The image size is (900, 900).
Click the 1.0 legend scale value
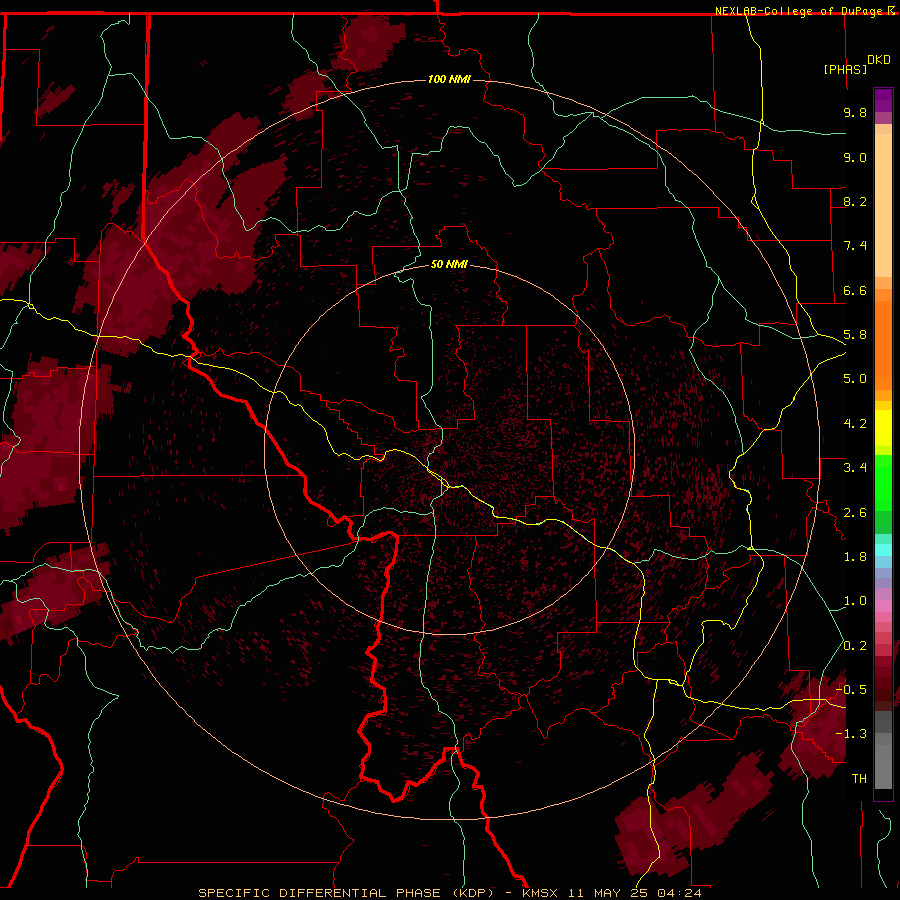pyautogui.click(x=855, y=601)
